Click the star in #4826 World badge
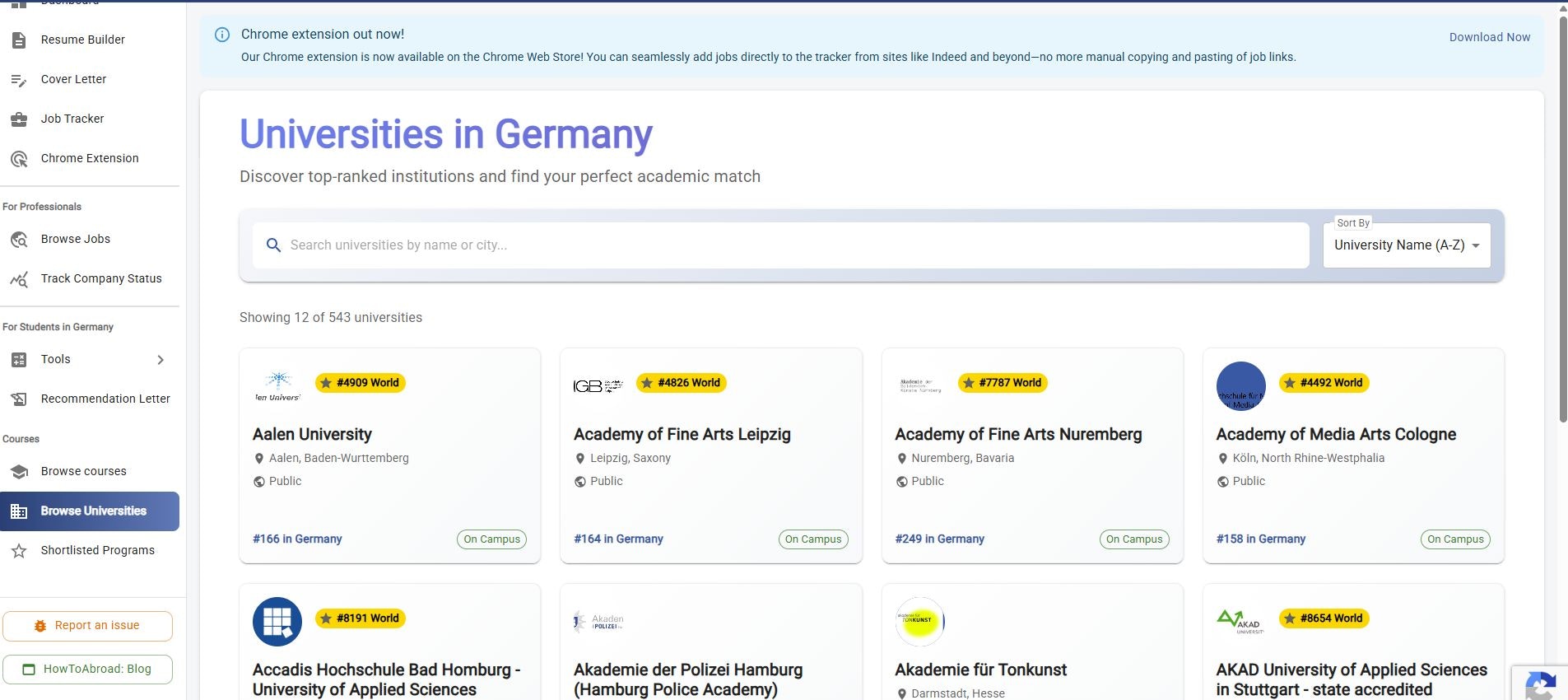This screenshot has width=1568, height=700. (x=647, y=383)
